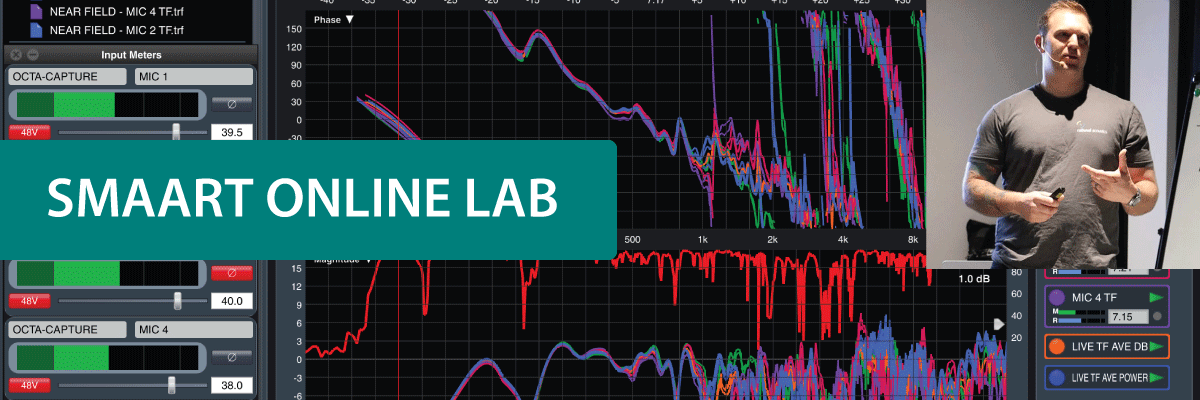Toggle 48V phantom power for MIC 1
Image resolution: width=1200 pixels, height=400 pixels.
(x=29, y=132)
